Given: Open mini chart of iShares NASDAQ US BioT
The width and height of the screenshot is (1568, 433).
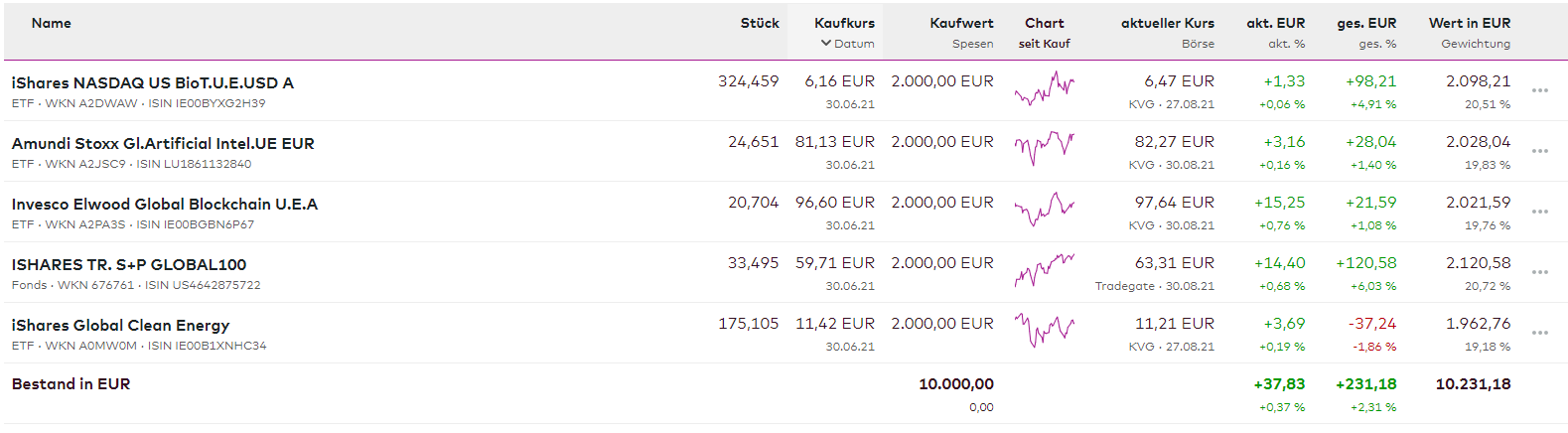Looking at the screenshot, I should click(1044, 89).
